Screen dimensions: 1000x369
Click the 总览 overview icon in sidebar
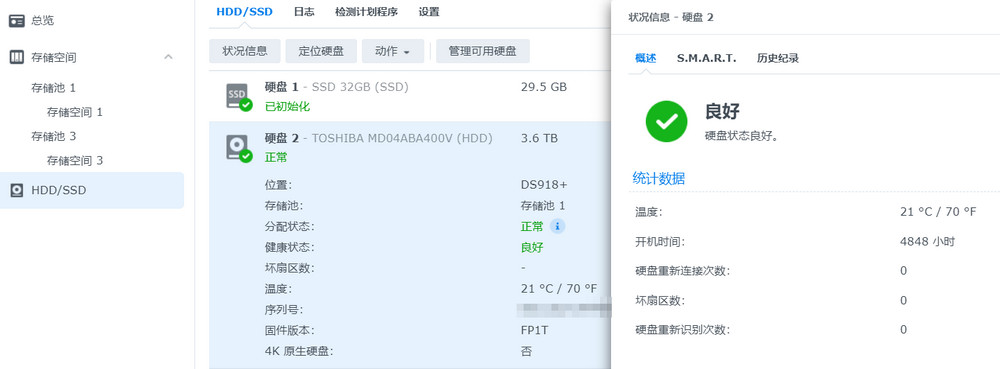click(x=17, y=20)
